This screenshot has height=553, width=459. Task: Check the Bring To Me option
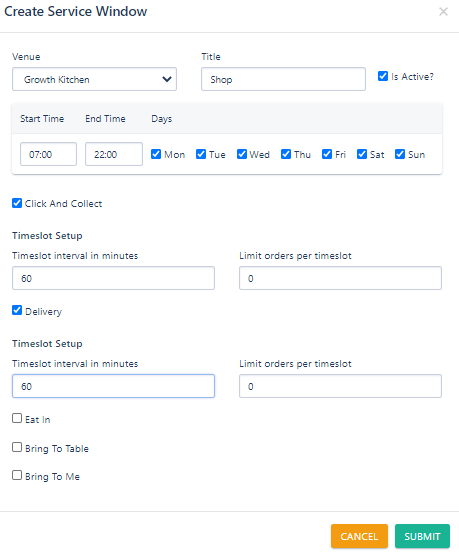(17, 475)
